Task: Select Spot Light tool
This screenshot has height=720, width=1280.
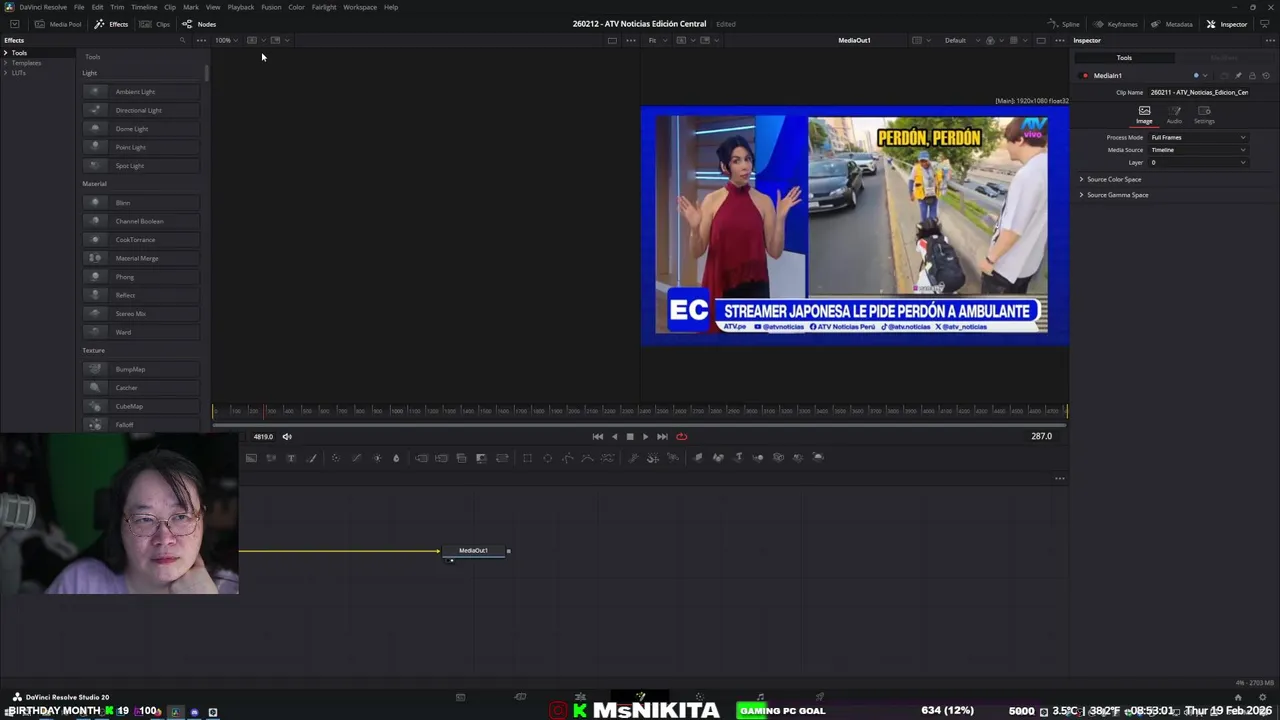Action: (x=142, y=166)
